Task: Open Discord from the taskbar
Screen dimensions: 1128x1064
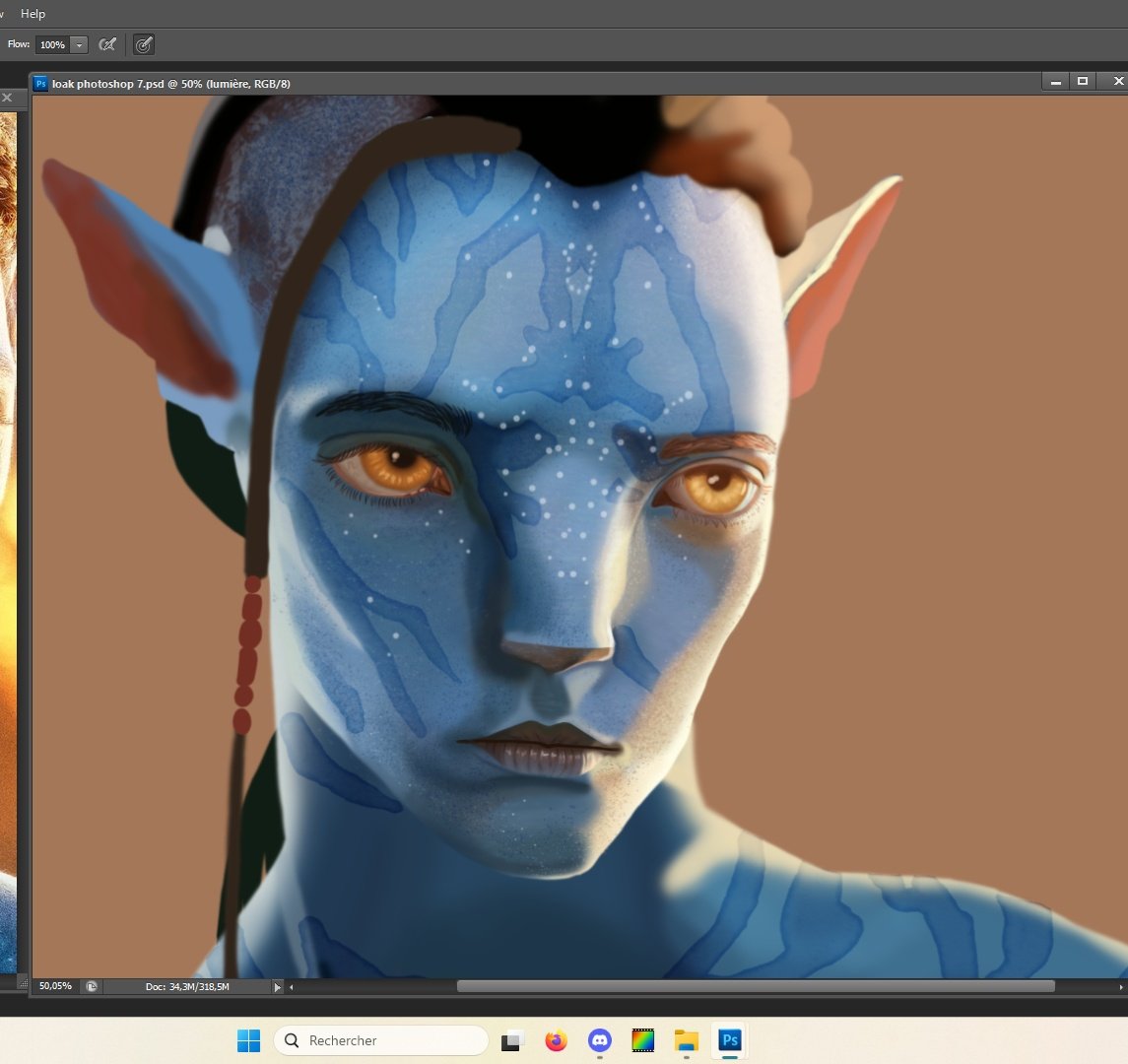Action: pyautogui.click(x=599, y=1040)
